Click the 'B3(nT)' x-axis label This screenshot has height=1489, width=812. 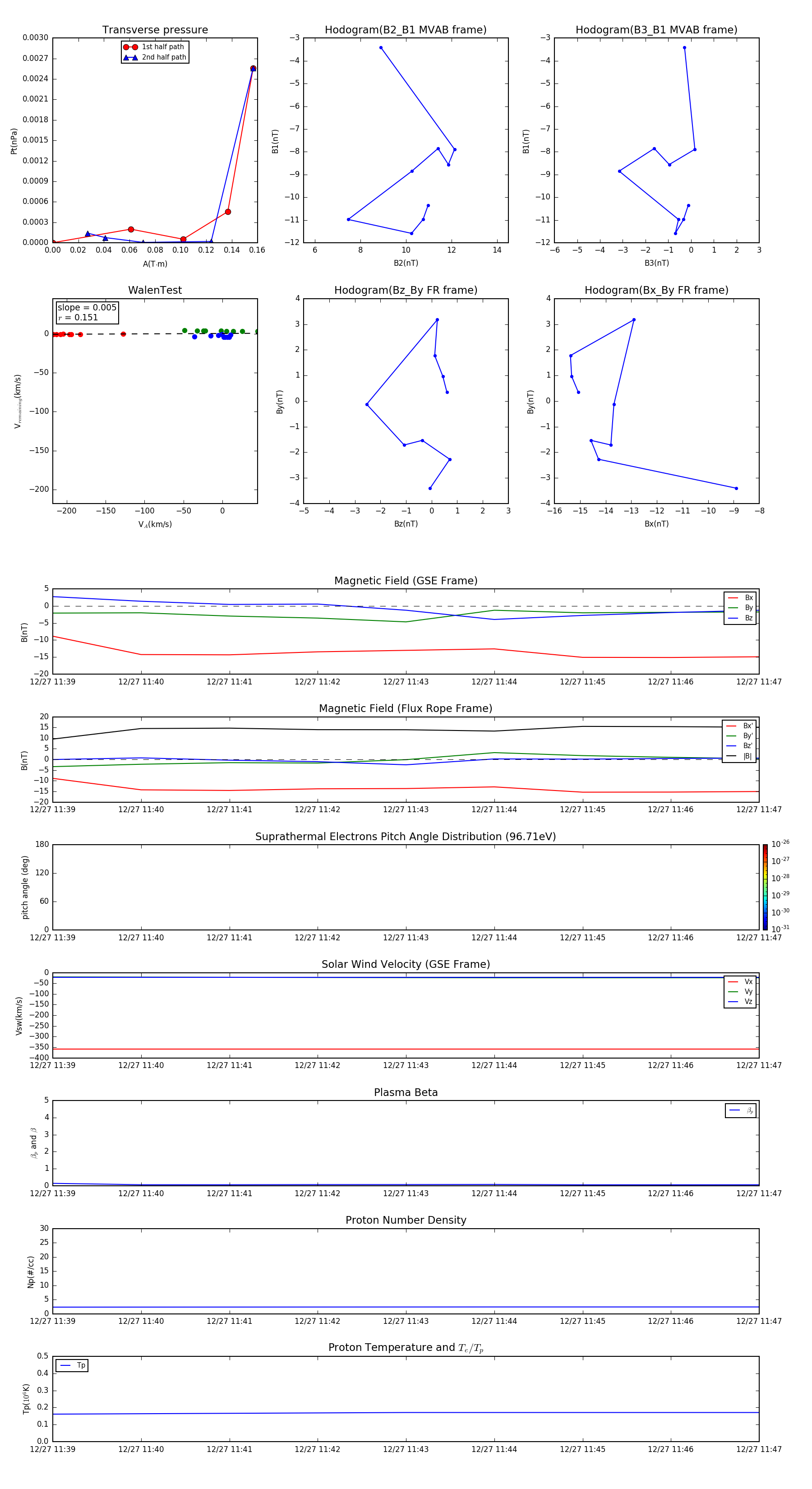(x=656, y=263)
